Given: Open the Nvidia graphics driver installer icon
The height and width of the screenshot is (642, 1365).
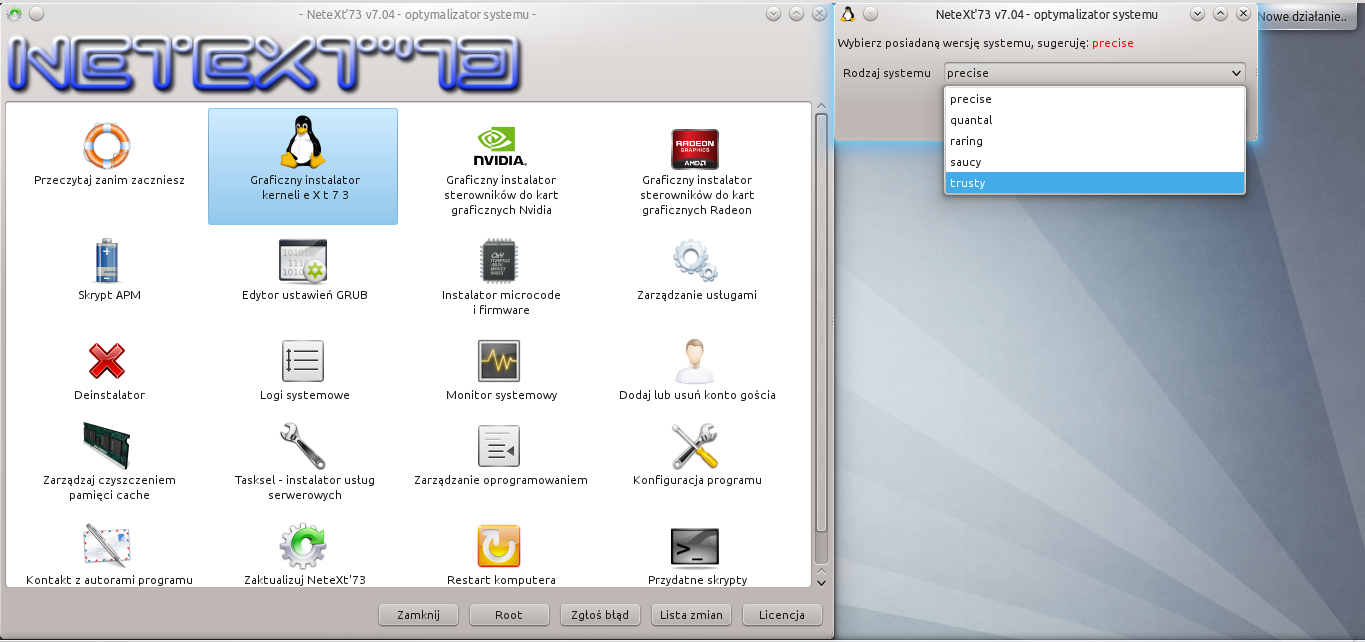Looking at the screenshot, I should pyautogui.click(x=500, y=146).
